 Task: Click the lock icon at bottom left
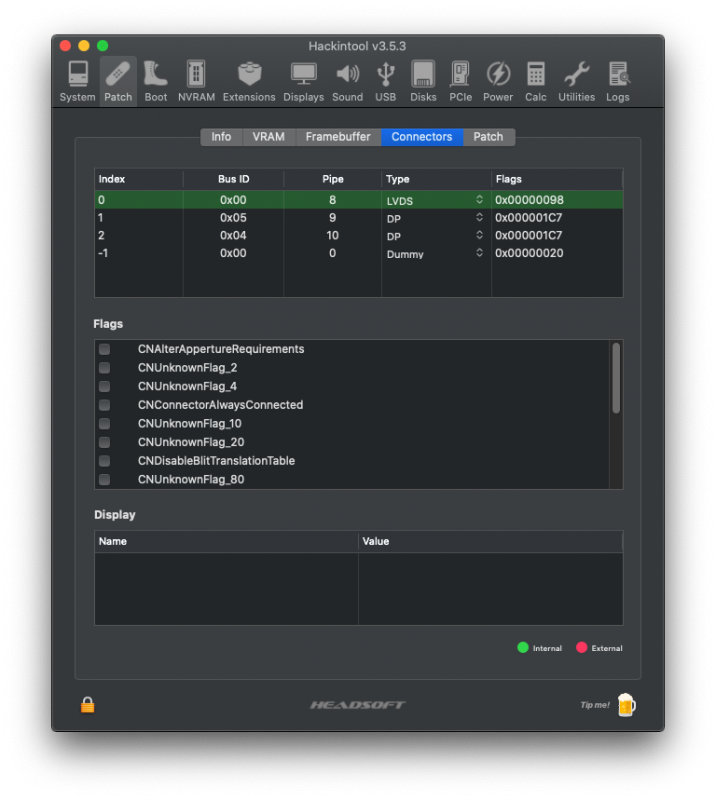tap(88, 705)
